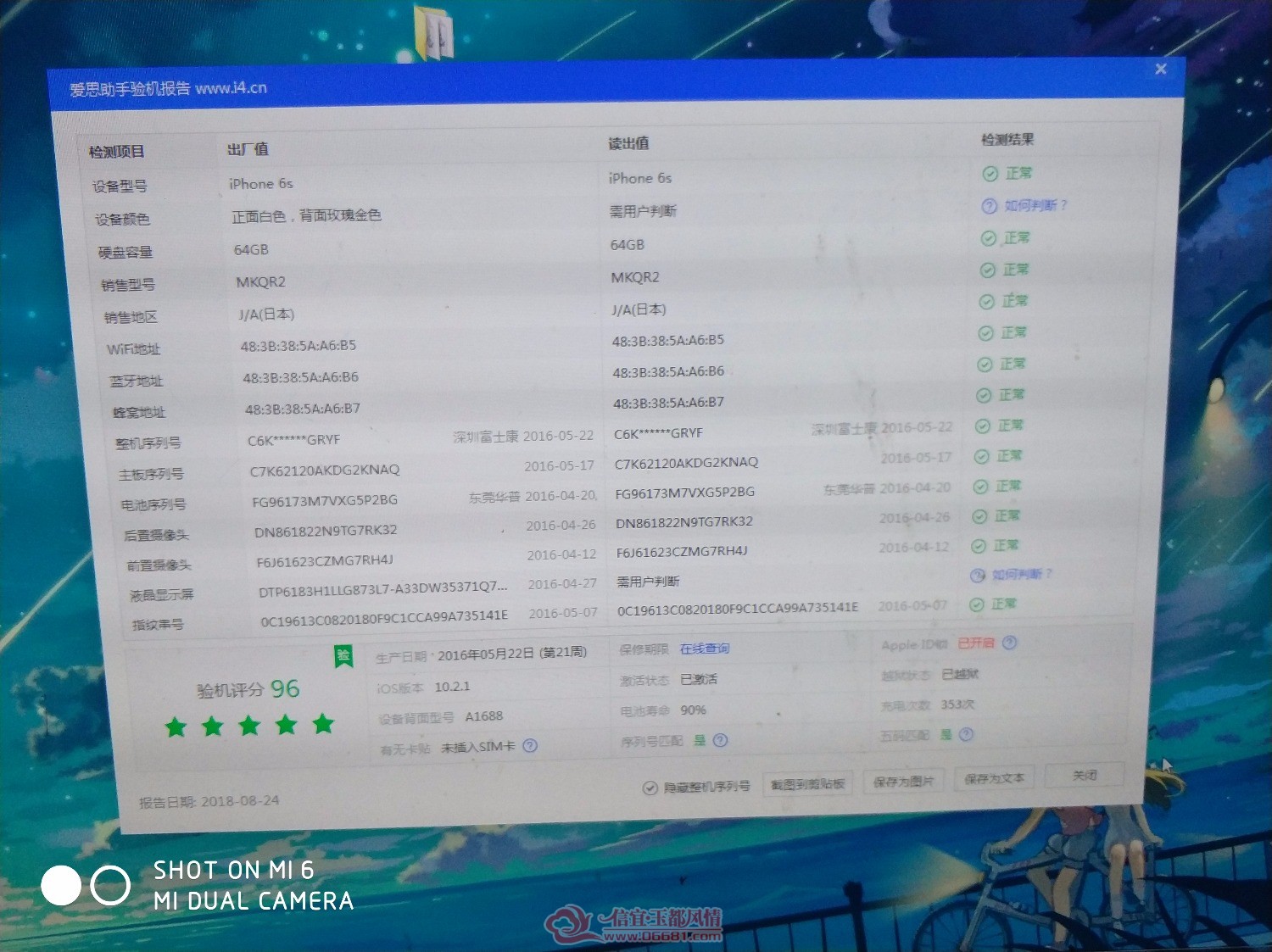Click the 电池寿命 value 90%

[x=693, y=710]
